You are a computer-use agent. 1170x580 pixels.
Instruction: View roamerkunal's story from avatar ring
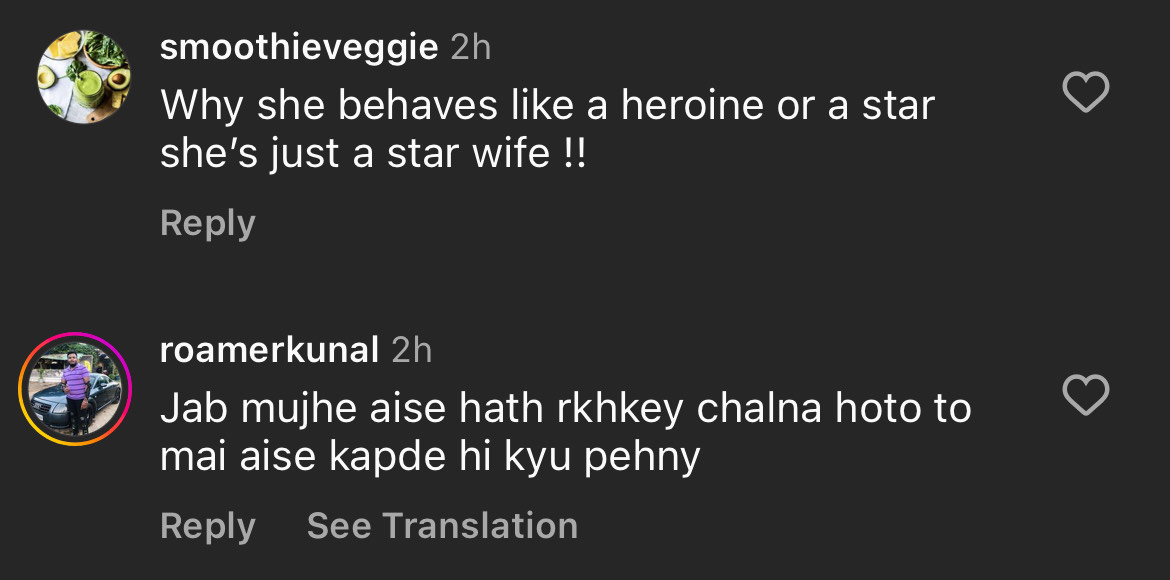pyautogui.click(x=76, y=388)
